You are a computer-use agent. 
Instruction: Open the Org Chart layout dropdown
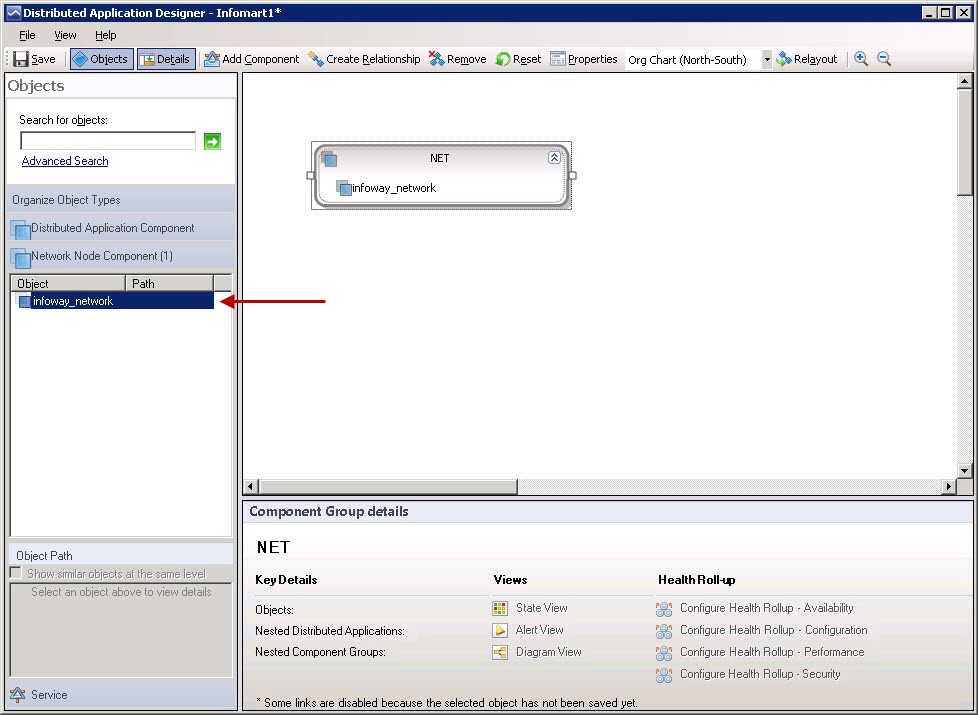click(x=767, y=59)
